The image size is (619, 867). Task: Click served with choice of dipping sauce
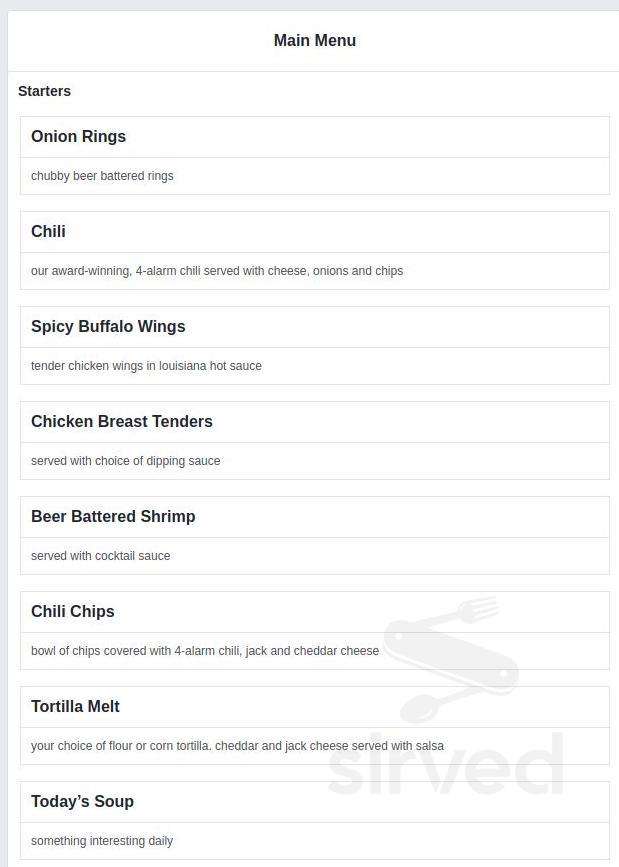[126, 461]
